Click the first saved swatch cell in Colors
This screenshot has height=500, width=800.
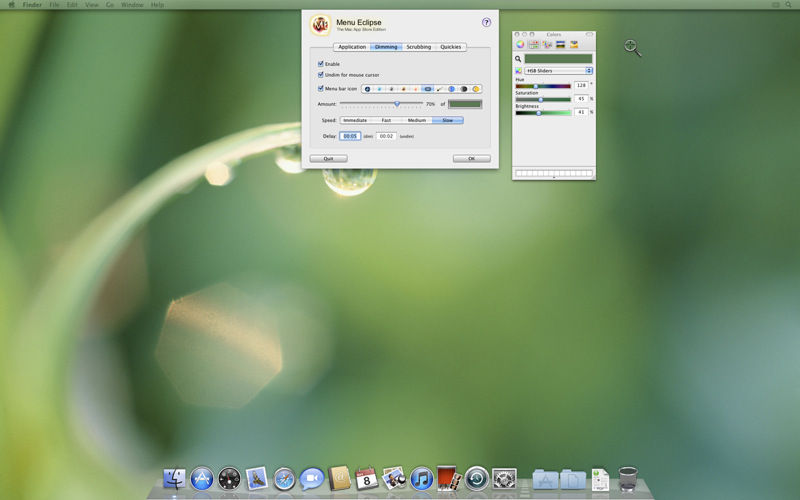pos(518,173)
